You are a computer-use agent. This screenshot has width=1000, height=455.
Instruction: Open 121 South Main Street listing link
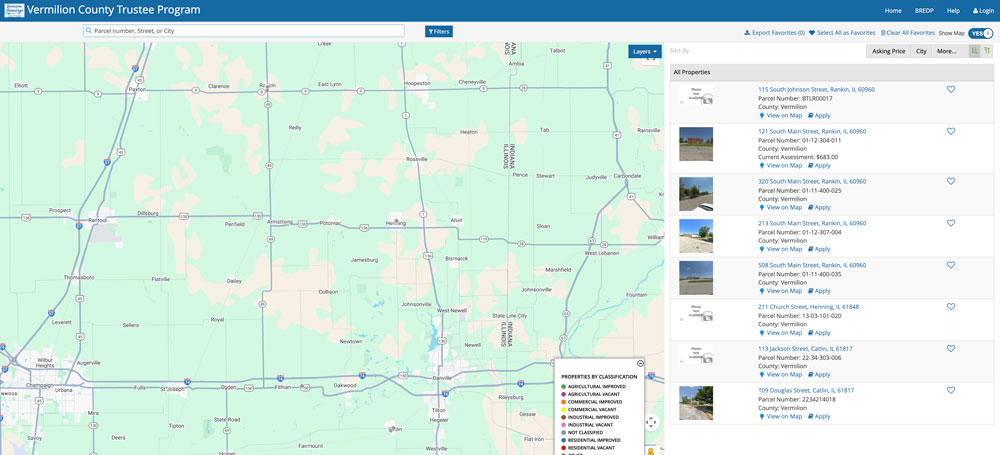pos(811,131)
